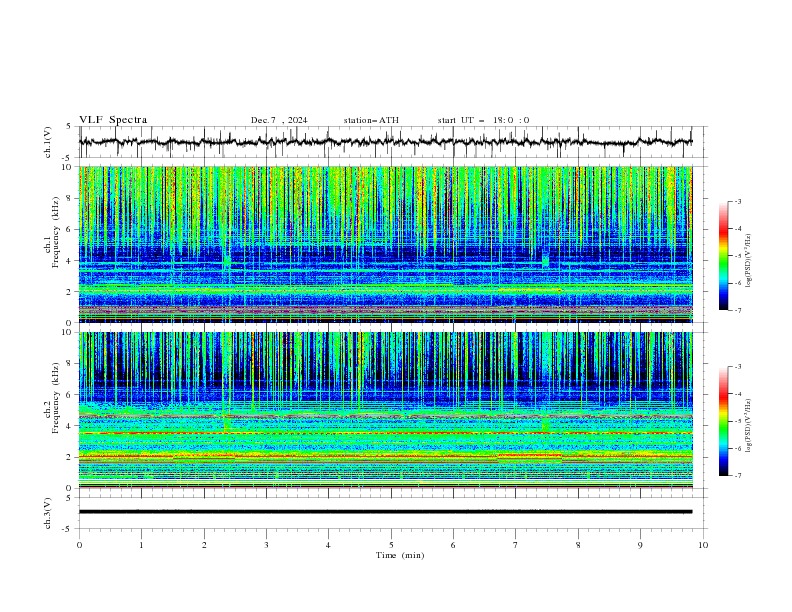Click the -7 label on ch.2 colorbar

(x=738, y=476)
